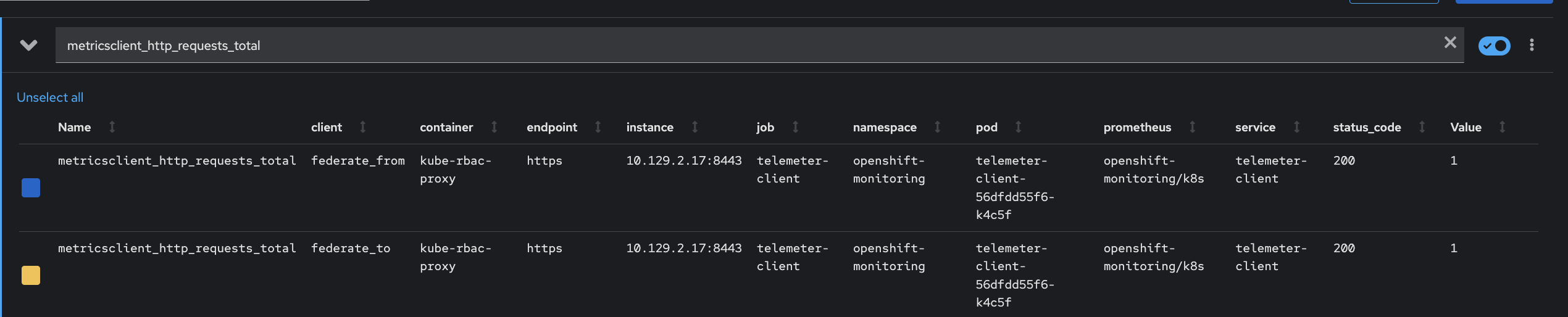Sort by pod column sort icon
1568x317 pixels.
tap(1018, 127)
